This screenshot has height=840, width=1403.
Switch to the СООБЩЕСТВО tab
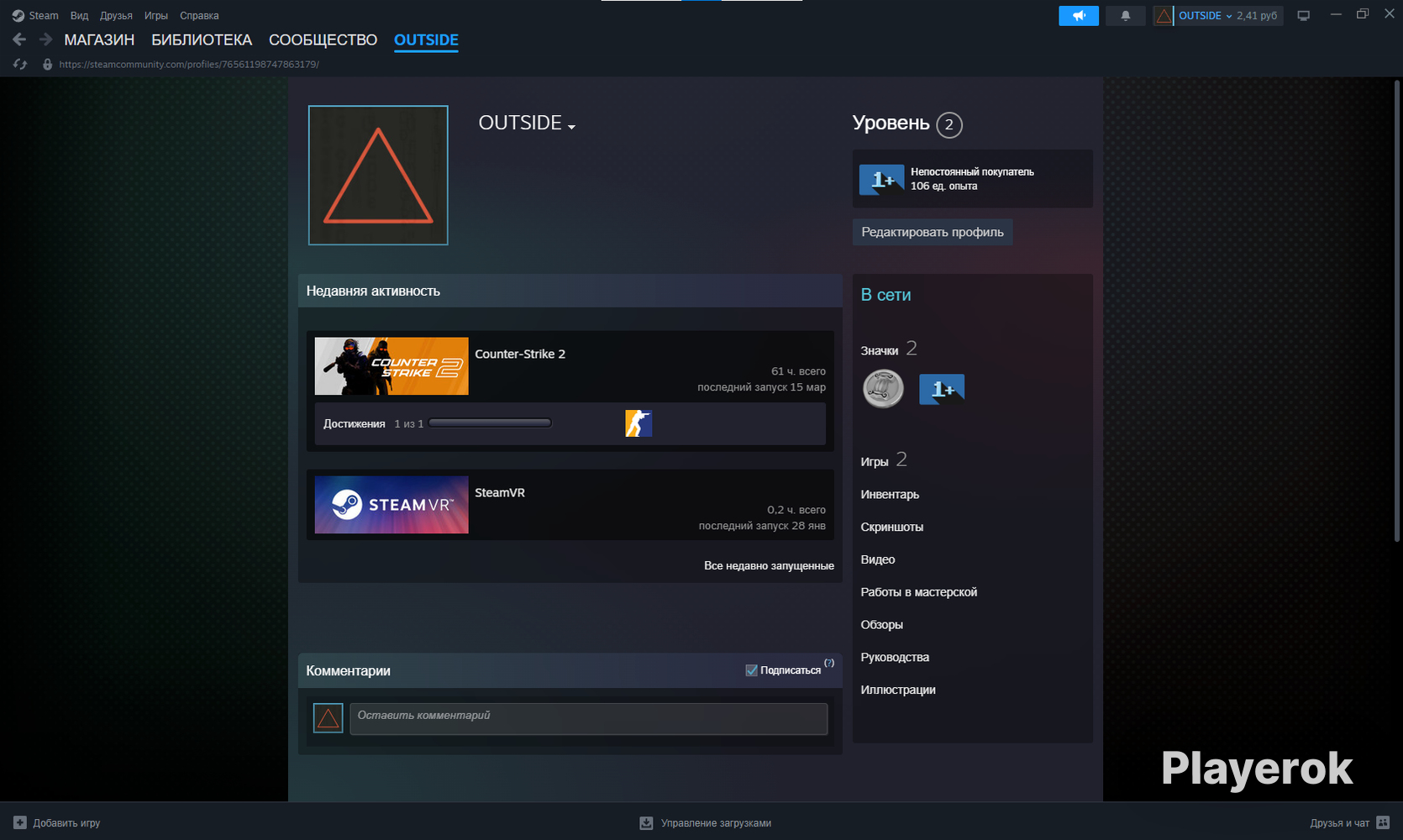coord(323,40)
